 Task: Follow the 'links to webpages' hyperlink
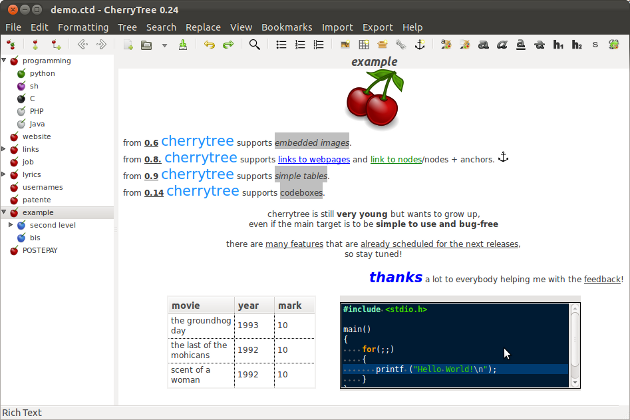point(314,160)
